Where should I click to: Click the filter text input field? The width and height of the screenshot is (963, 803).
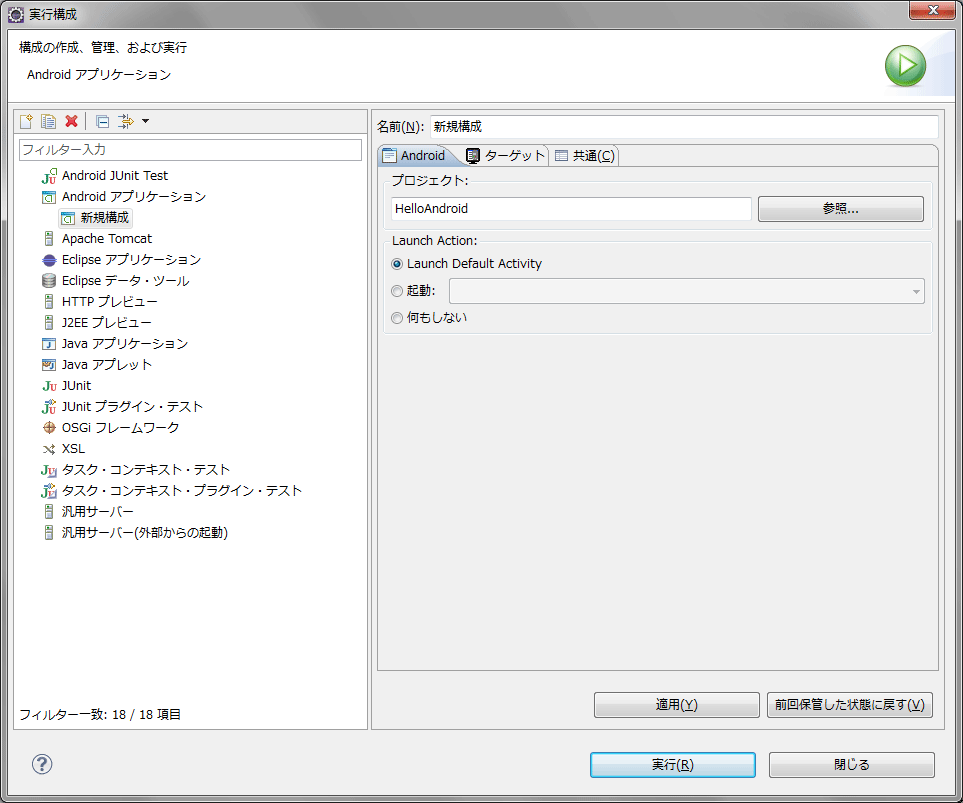[x=190, y=150]
